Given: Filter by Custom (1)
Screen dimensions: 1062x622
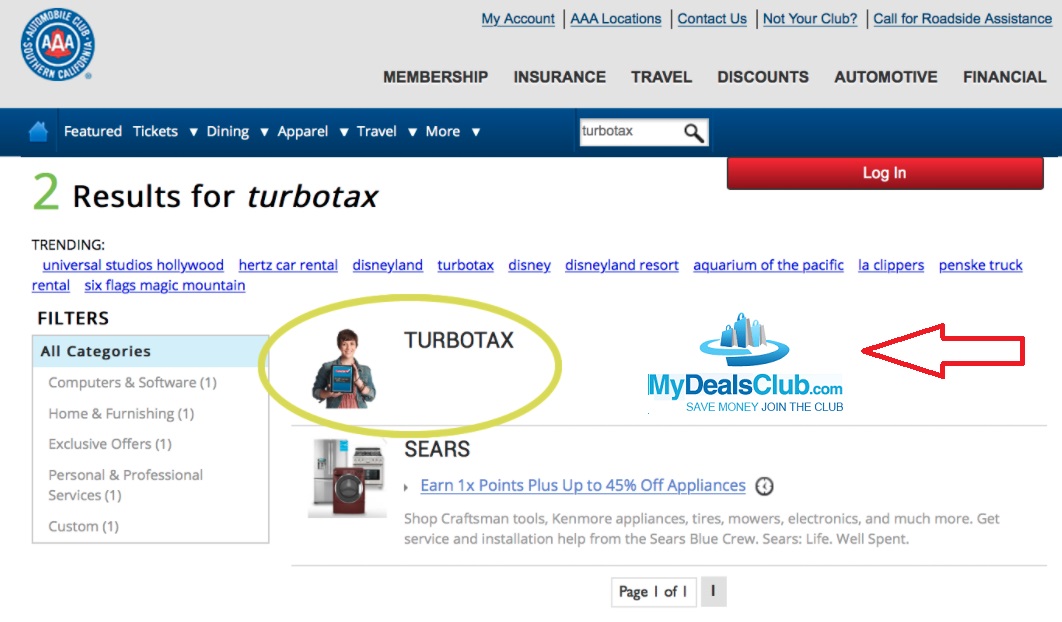Looking at the screenshot, I should pos(83,526).
